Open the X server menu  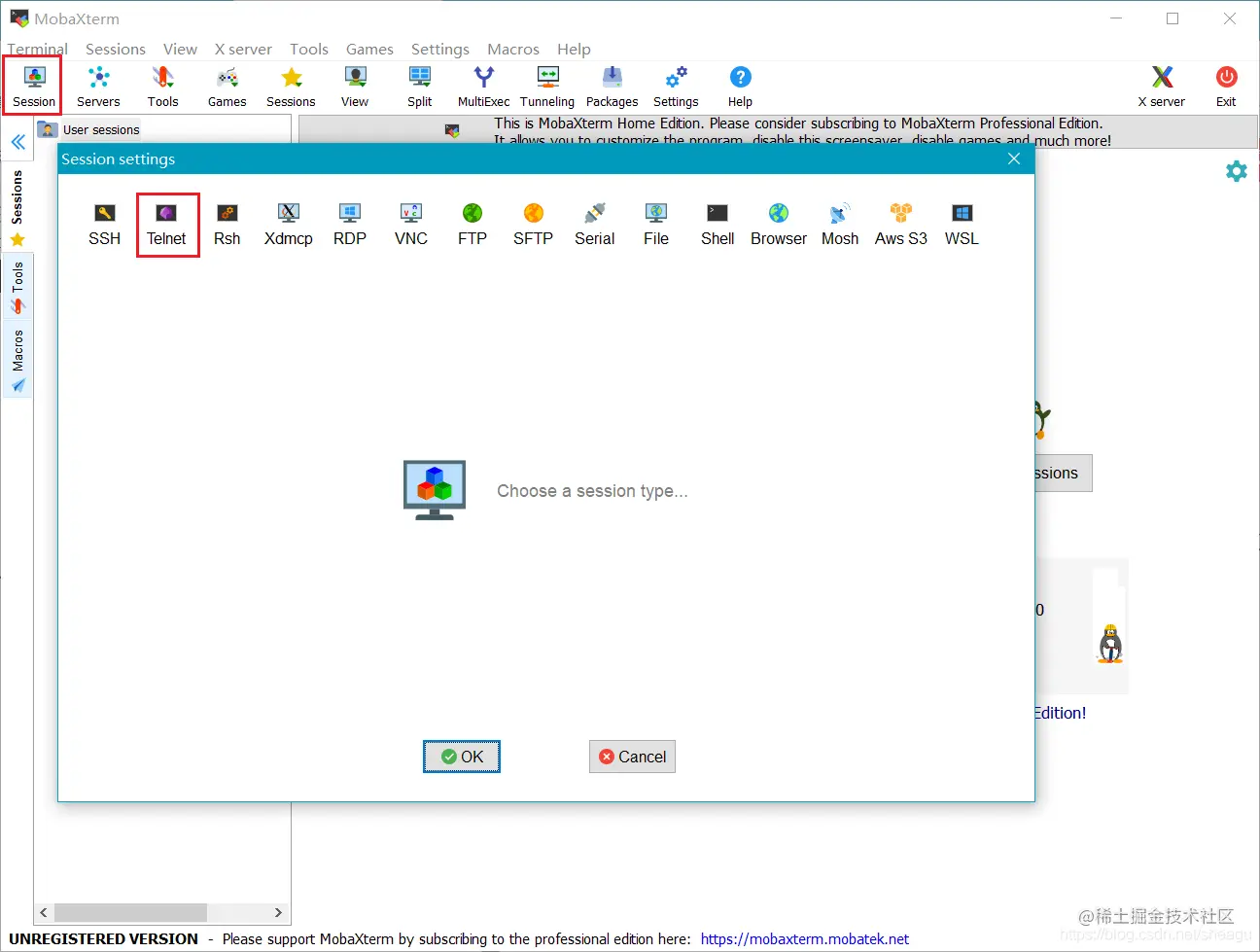coord(243,49)
